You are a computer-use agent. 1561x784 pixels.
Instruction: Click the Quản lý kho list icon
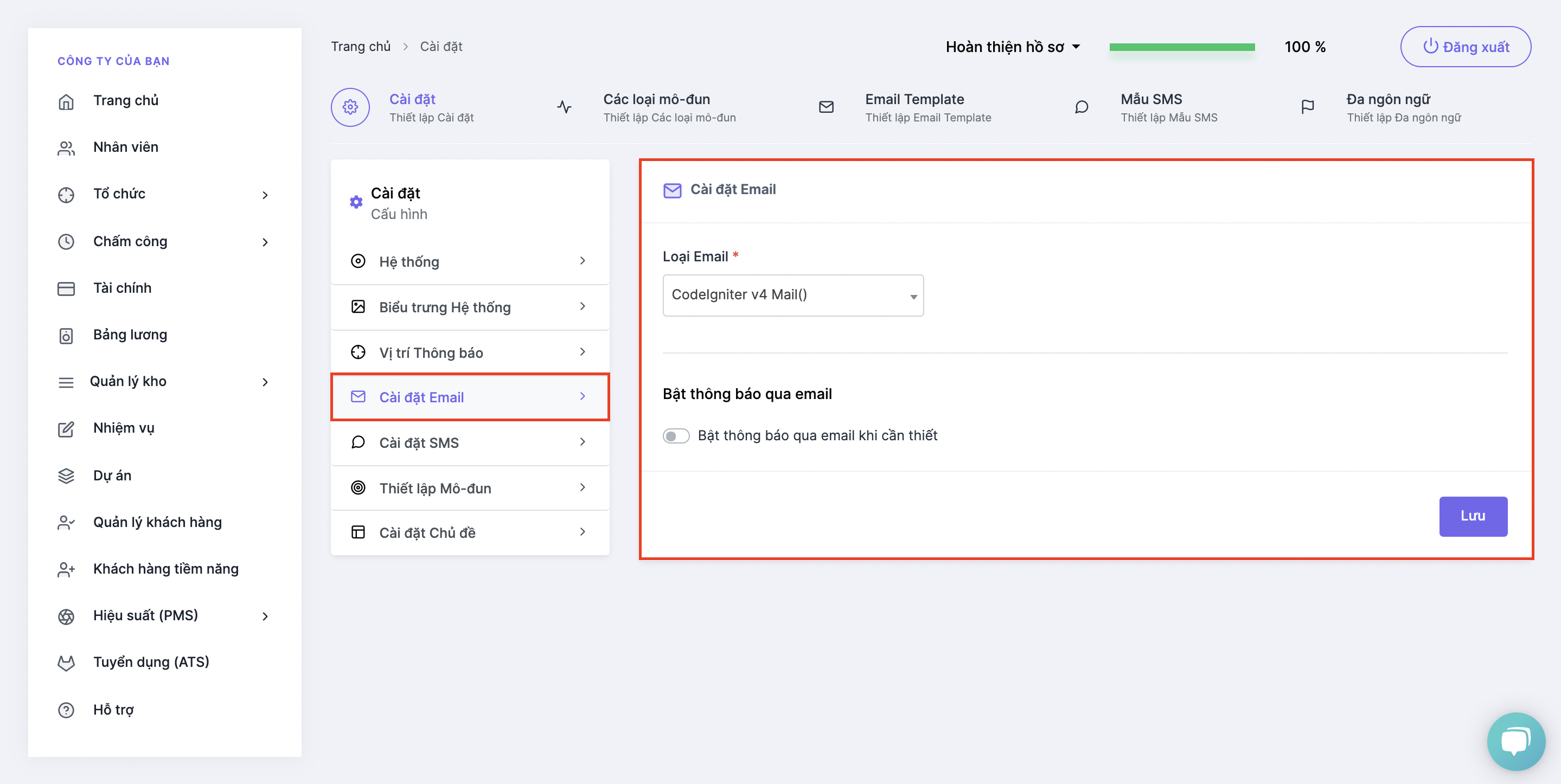66,382
